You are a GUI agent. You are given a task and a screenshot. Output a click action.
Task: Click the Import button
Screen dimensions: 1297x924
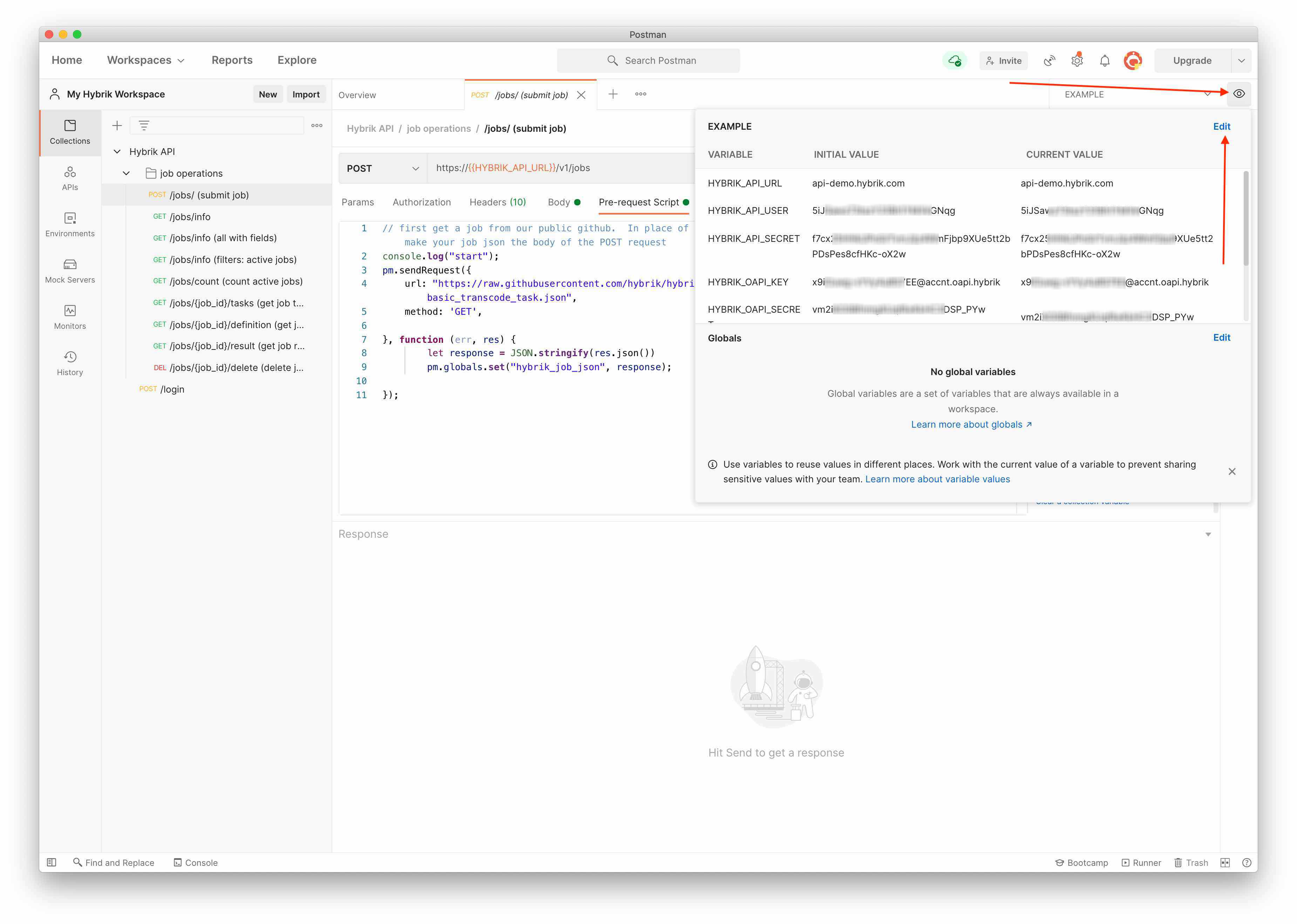(x=306, y=94)
